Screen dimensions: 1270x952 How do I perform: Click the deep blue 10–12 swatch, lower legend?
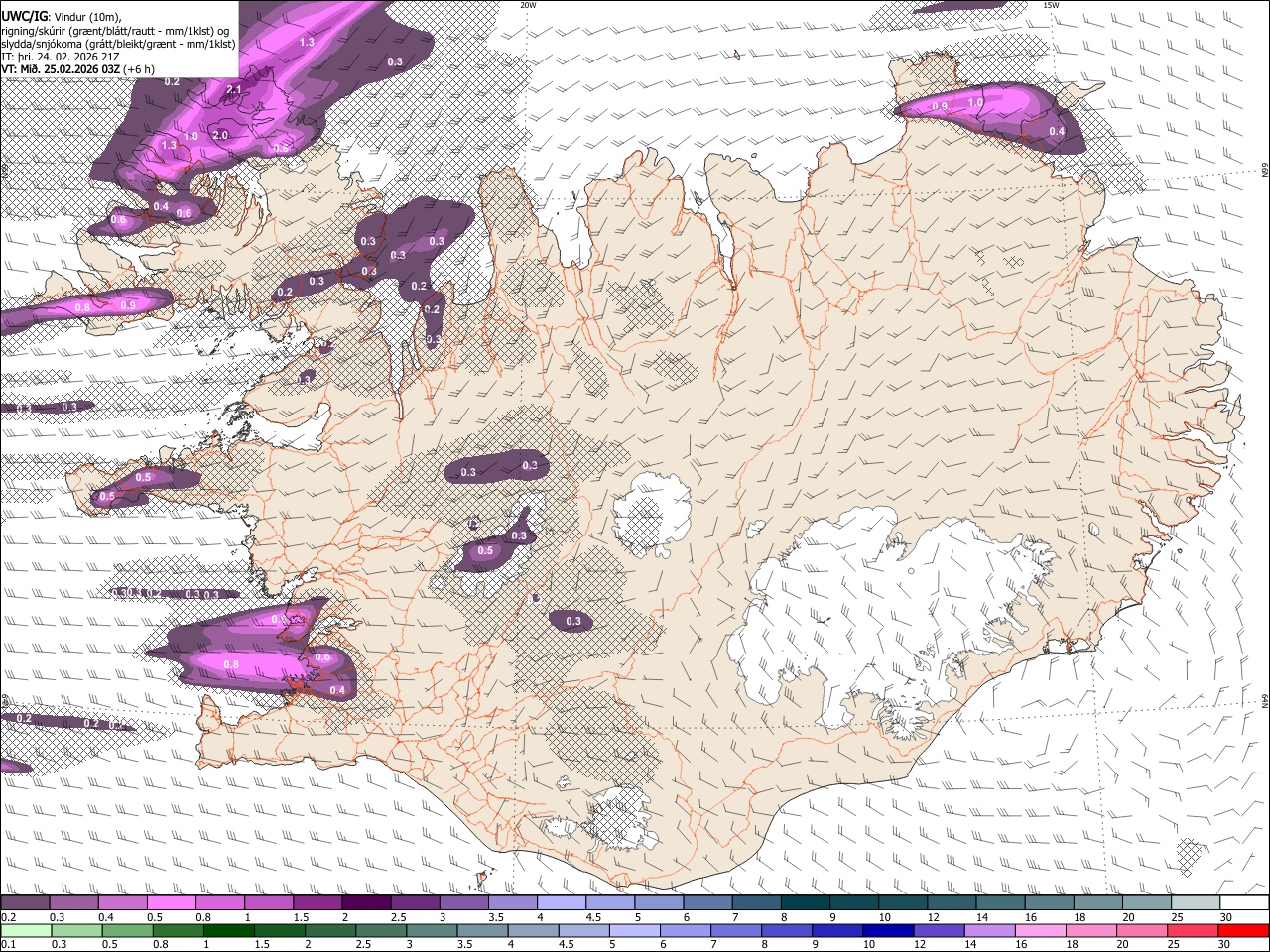pyautogui.click(x=888, y=930)
